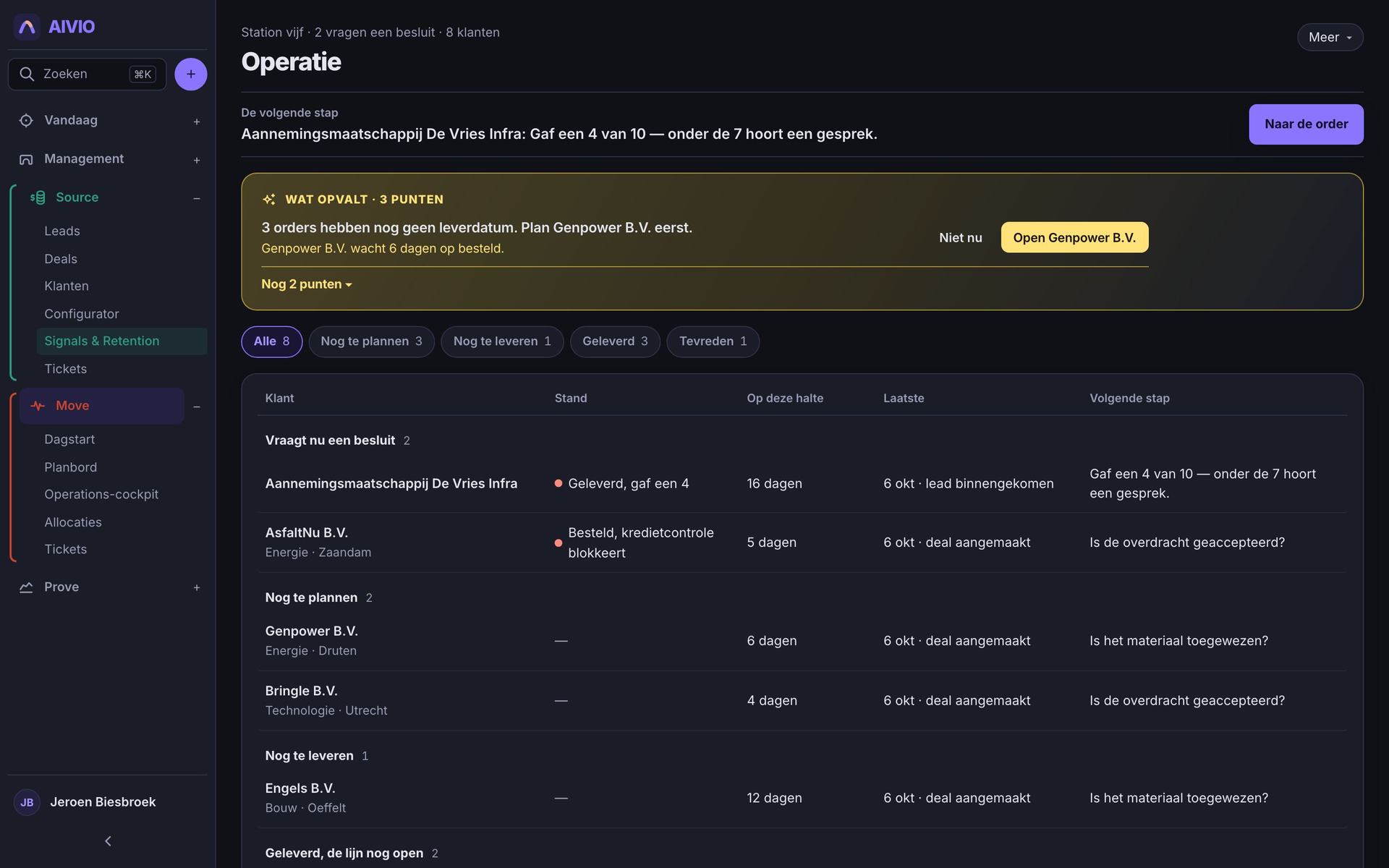Select the Geleverd 3 filter
Viewport: 1389px width, 868px height.
pyautogui.click(x=615, y=341)
